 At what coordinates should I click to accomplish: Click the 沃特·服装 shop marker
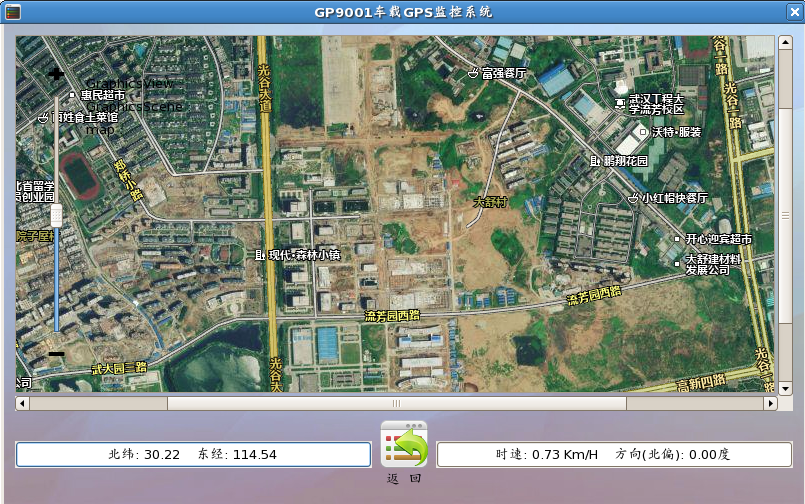point(643,132)
